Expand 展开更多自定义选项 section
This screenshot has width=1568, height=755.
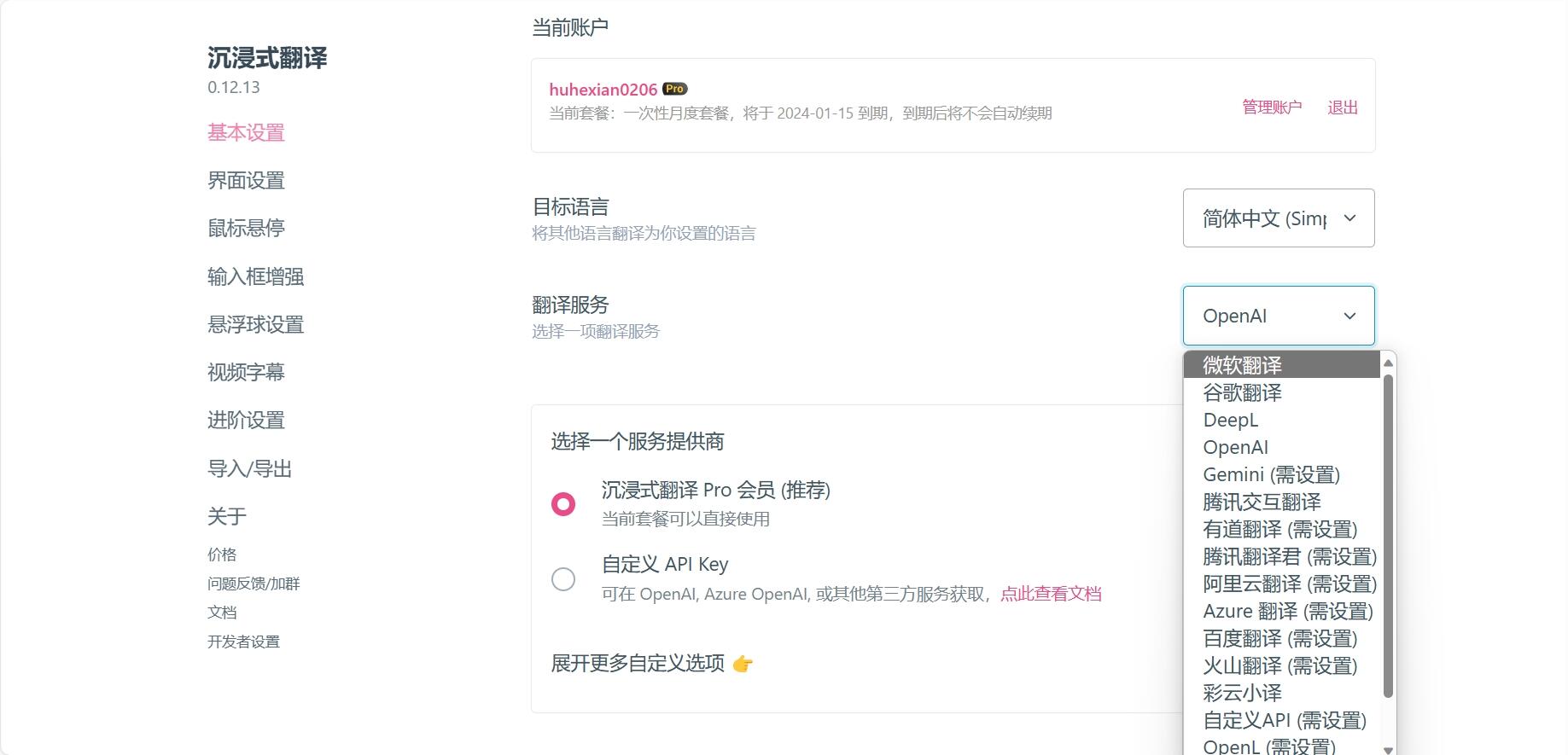pos(651,664)
